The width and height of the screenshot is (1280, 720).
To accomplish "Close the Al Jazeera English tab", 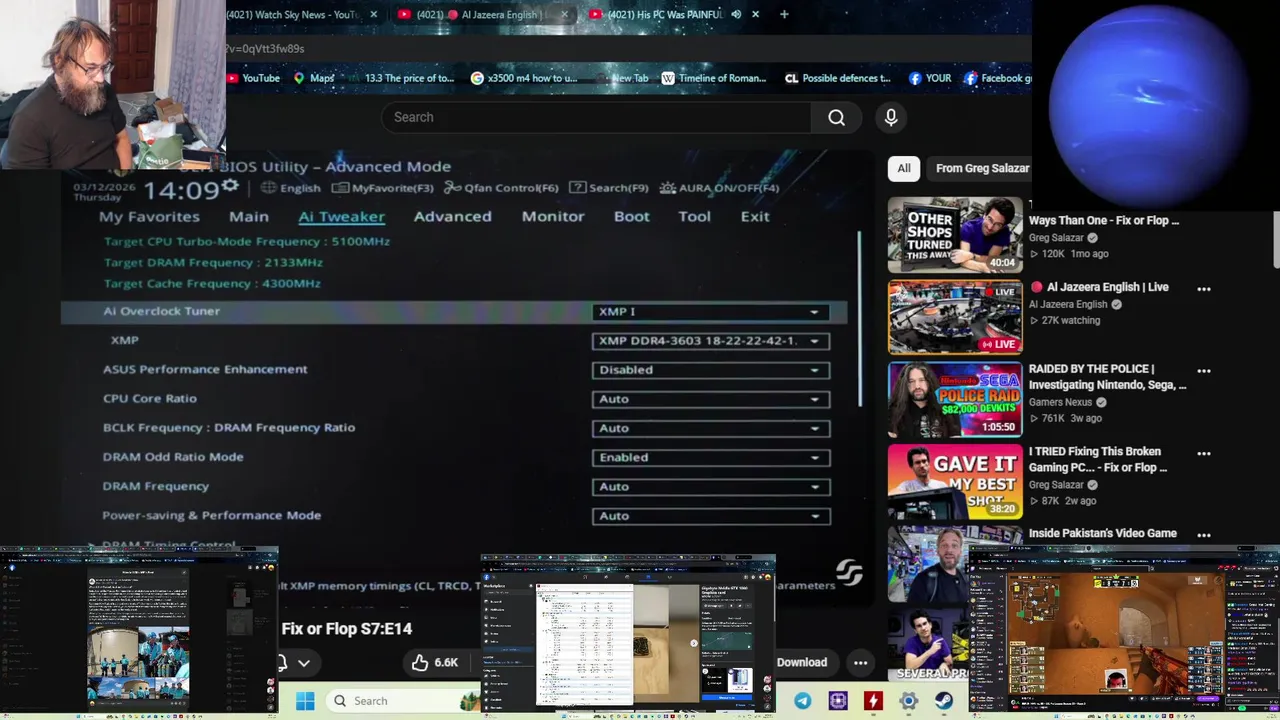I will [564, 15].
